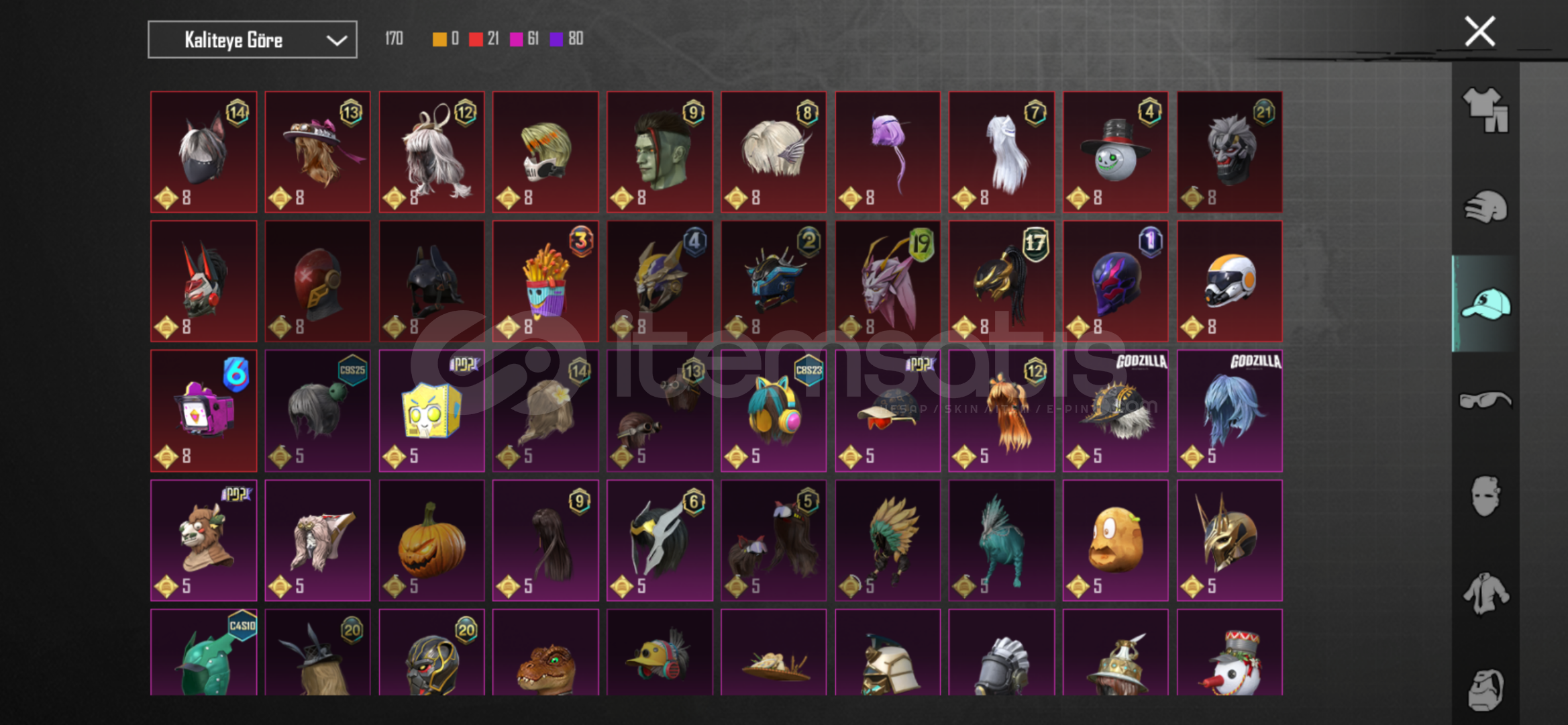Select the backpack category icon at bottom
Image resolution: width=1568 pixels, height=725 pixels.
1485,689
